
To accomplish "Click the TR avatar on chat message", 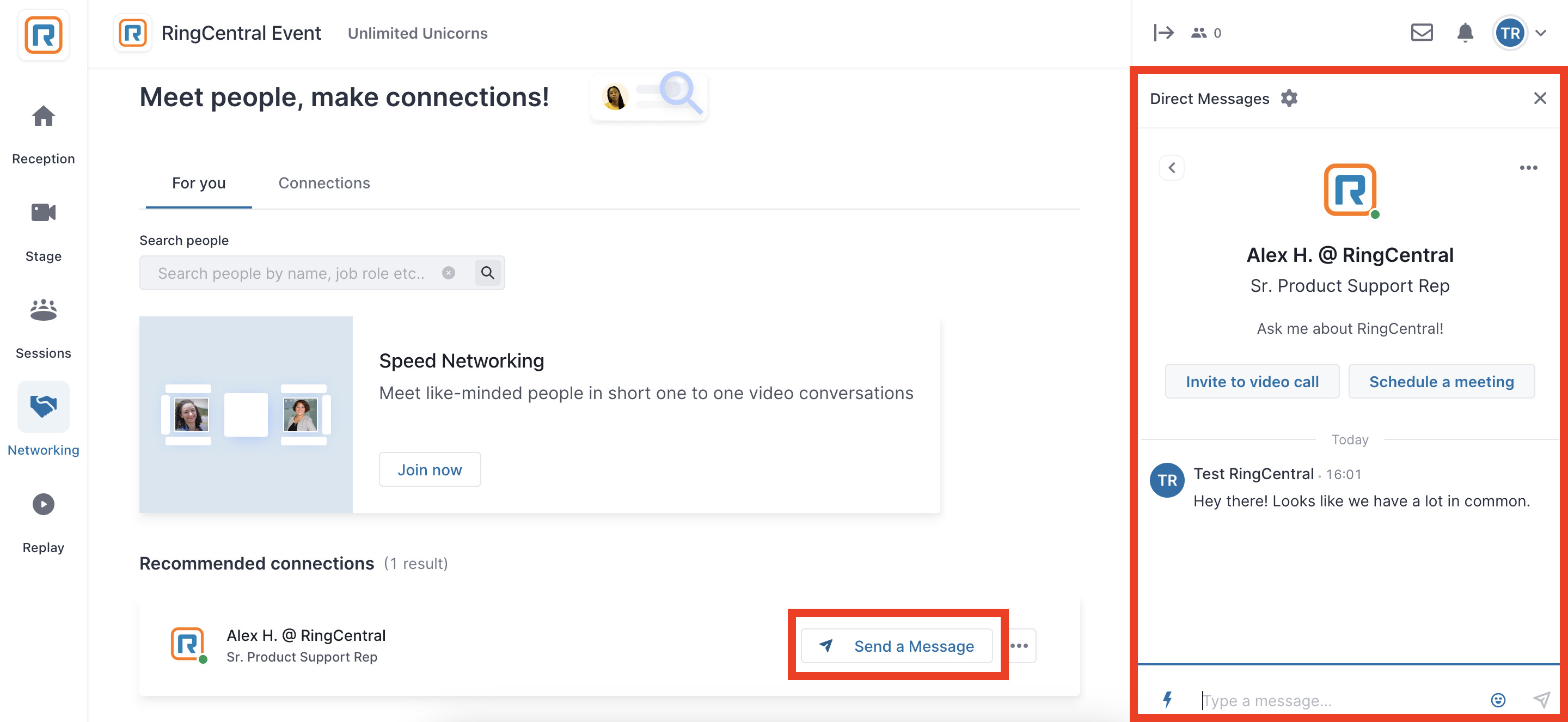I will click(1166, 480).
